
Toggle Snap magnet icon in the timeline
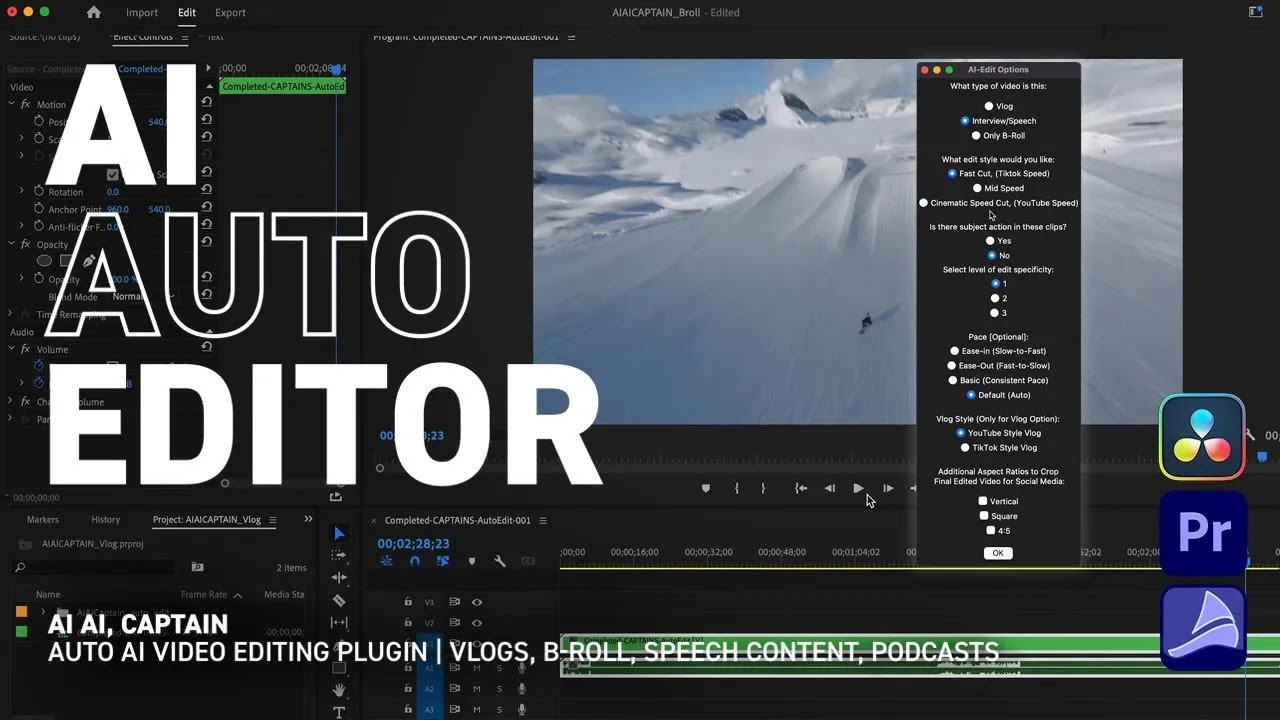[x=414, y=561]
